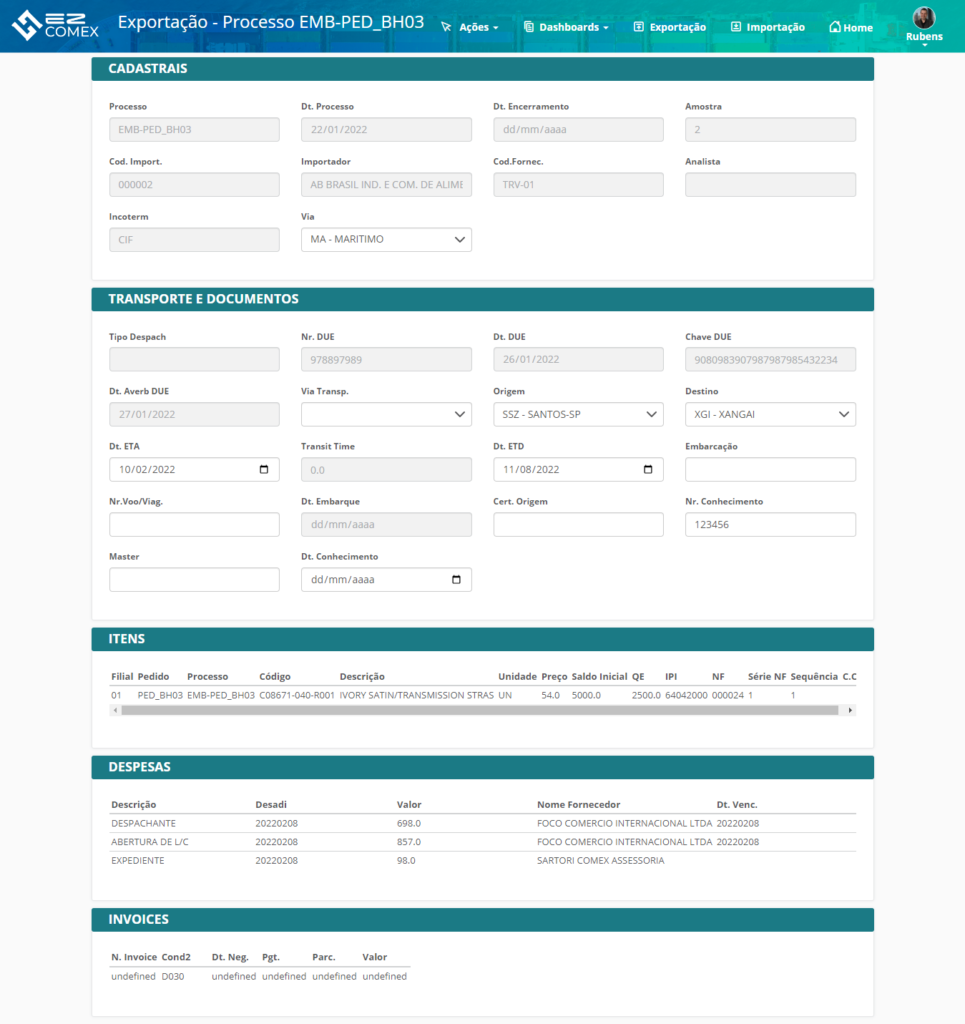Image resolution: width=965 pixels, height=1024 pixels.
Task: Open the Via dropdown MA - MARITIMO
Action: coord(387,240)
